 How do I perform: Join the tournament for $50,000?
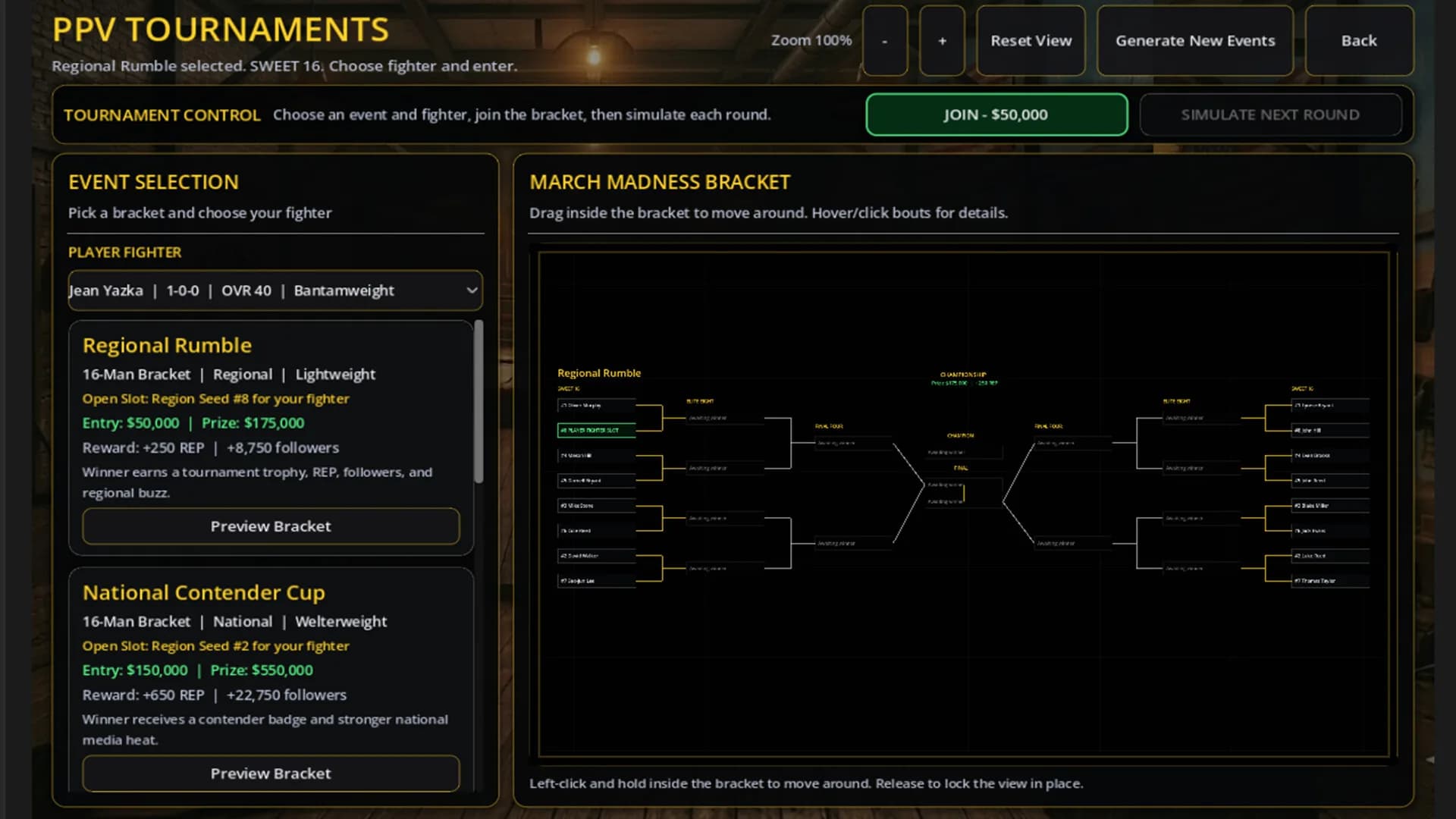click(x=996, y=115)
